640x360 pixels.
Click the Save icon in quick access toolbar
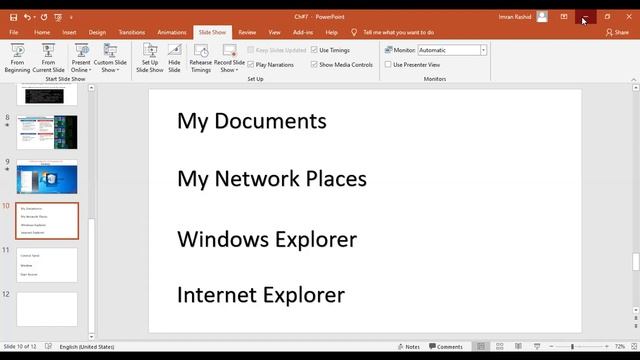13,17
